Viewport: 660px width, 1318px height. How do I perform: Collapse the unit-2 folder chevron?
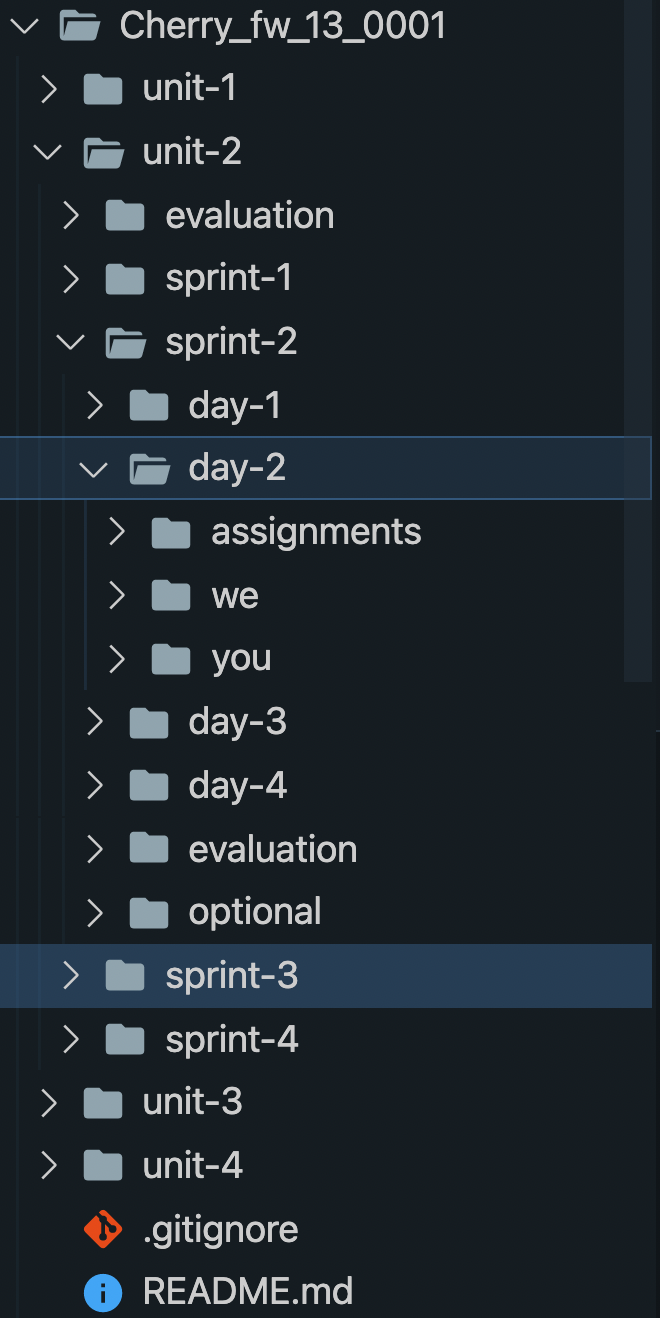[47, 152]
